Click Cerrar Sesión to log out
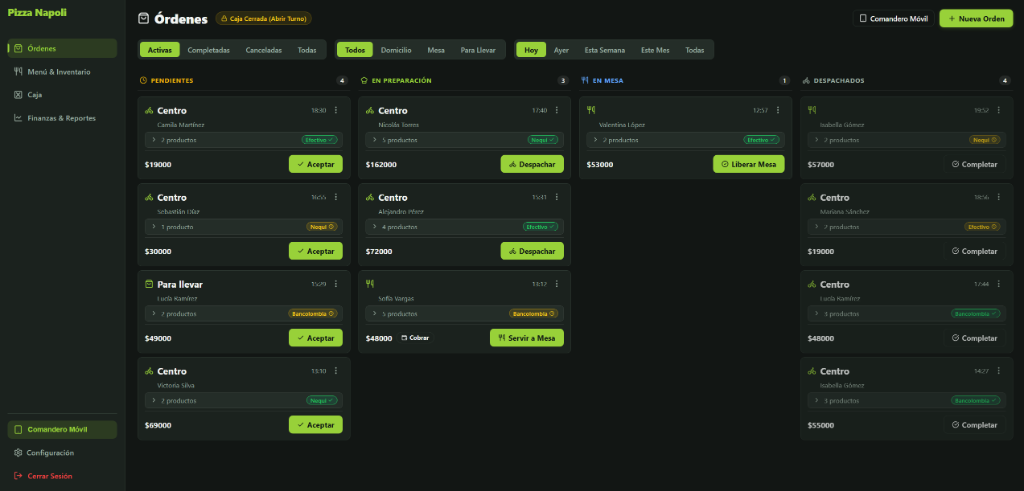 pyautogui.click(x=62, y=476)
